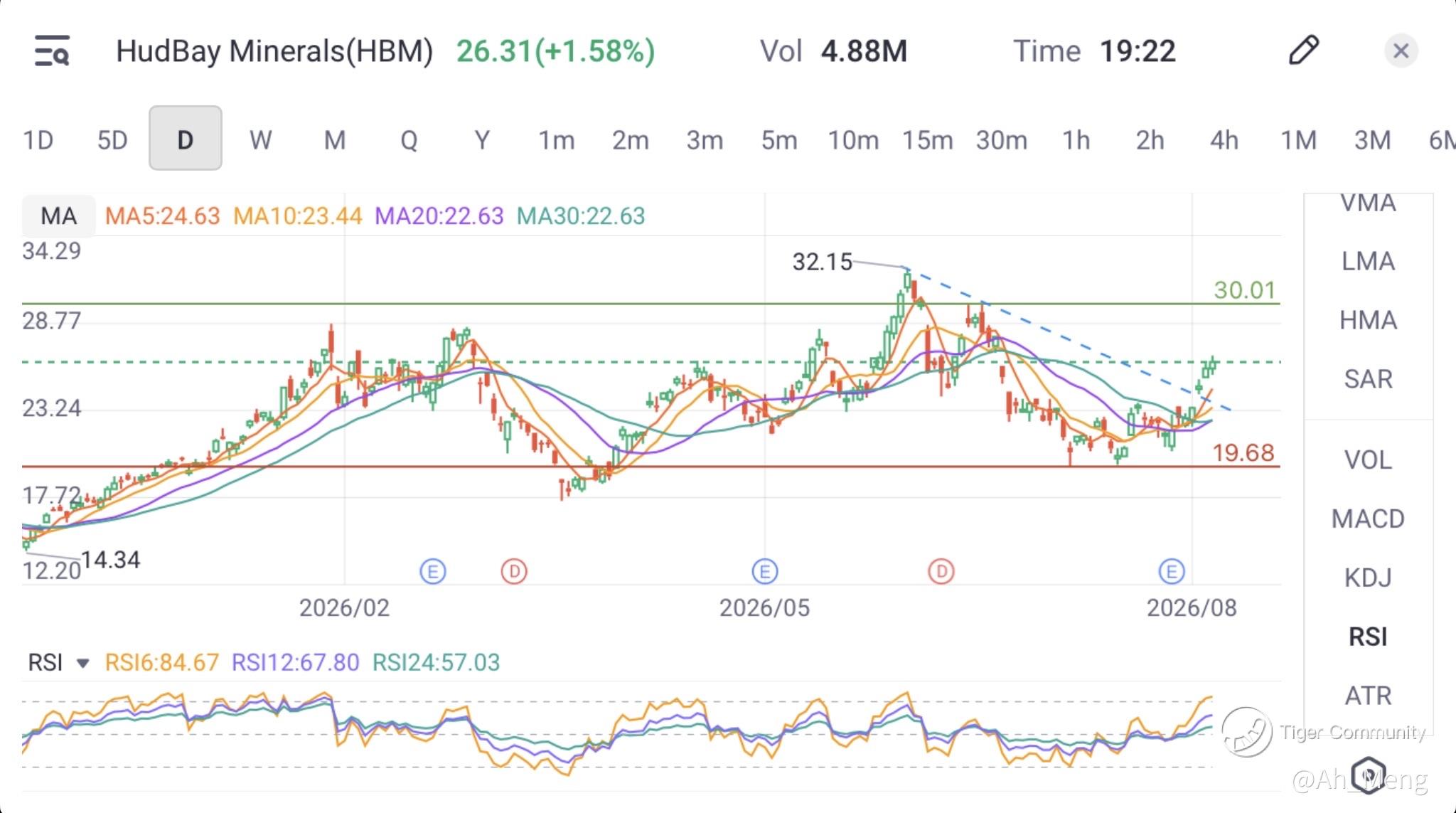This screenshot has width=1456, height=813.
Task: Click the second red dividend D marker
Action: pos(941,571)
